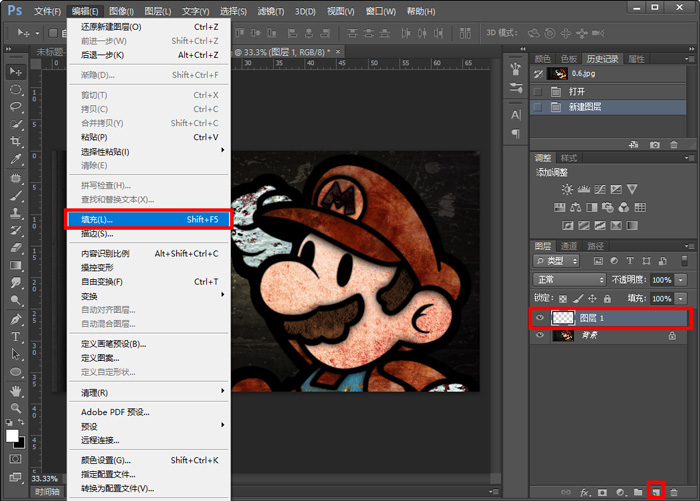Select the 0.6.jpg history snapshot thumbnail
Viewport: 700px width, 501px height.
click(557, 74)
